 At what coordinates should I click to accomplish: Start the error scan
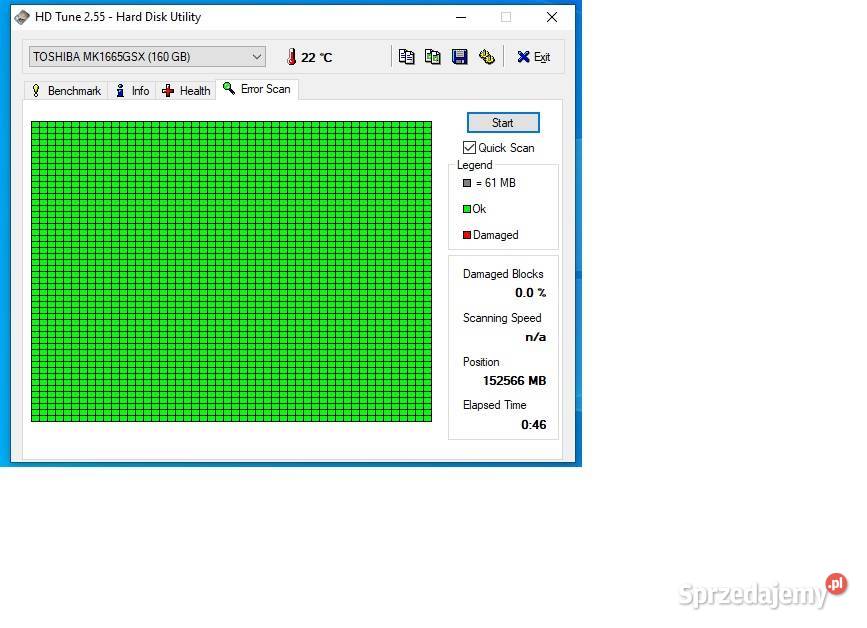(x=503, y=123)
